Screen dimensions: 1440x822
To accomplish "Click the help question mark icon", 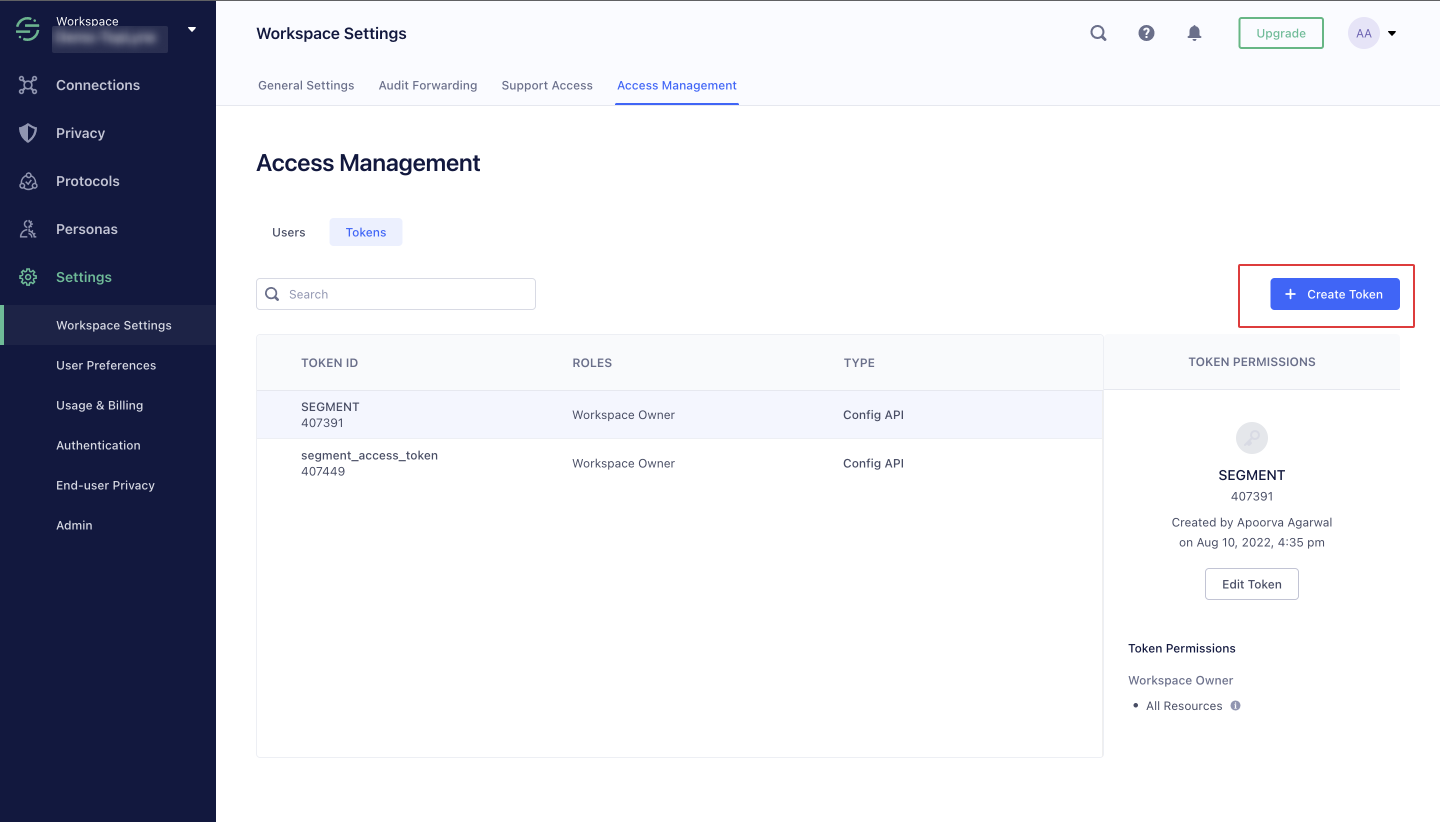I will [x=1147, y=33].
